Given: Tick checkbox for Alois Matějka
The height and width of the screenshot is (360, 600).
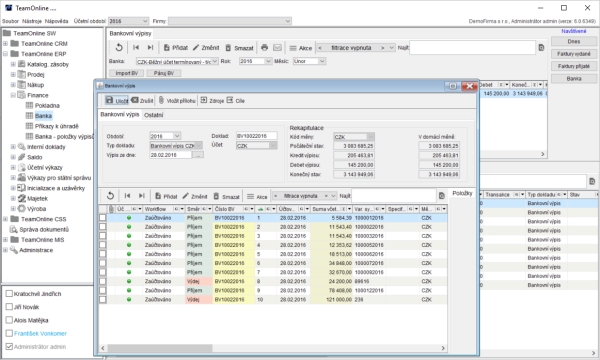Looking at the screenshot, I should click(10, 320).
